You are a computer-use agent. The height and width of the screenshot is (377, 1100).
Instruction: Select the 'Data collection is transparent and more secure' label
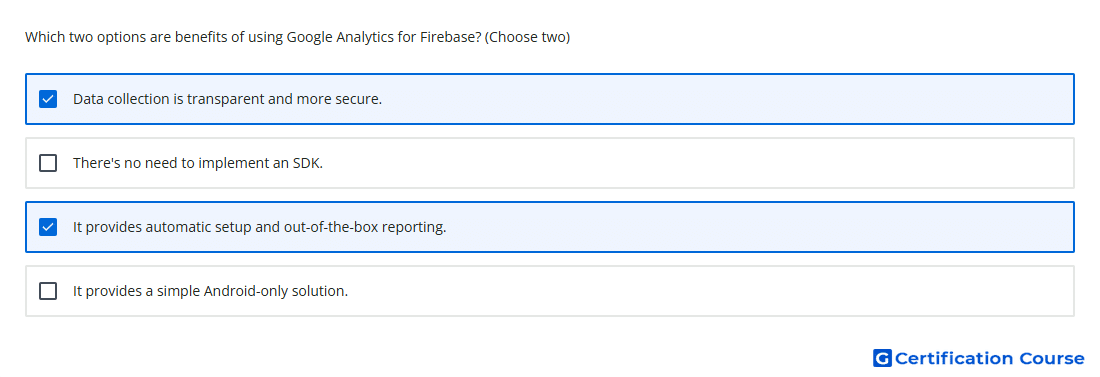(x=227, y=99)
